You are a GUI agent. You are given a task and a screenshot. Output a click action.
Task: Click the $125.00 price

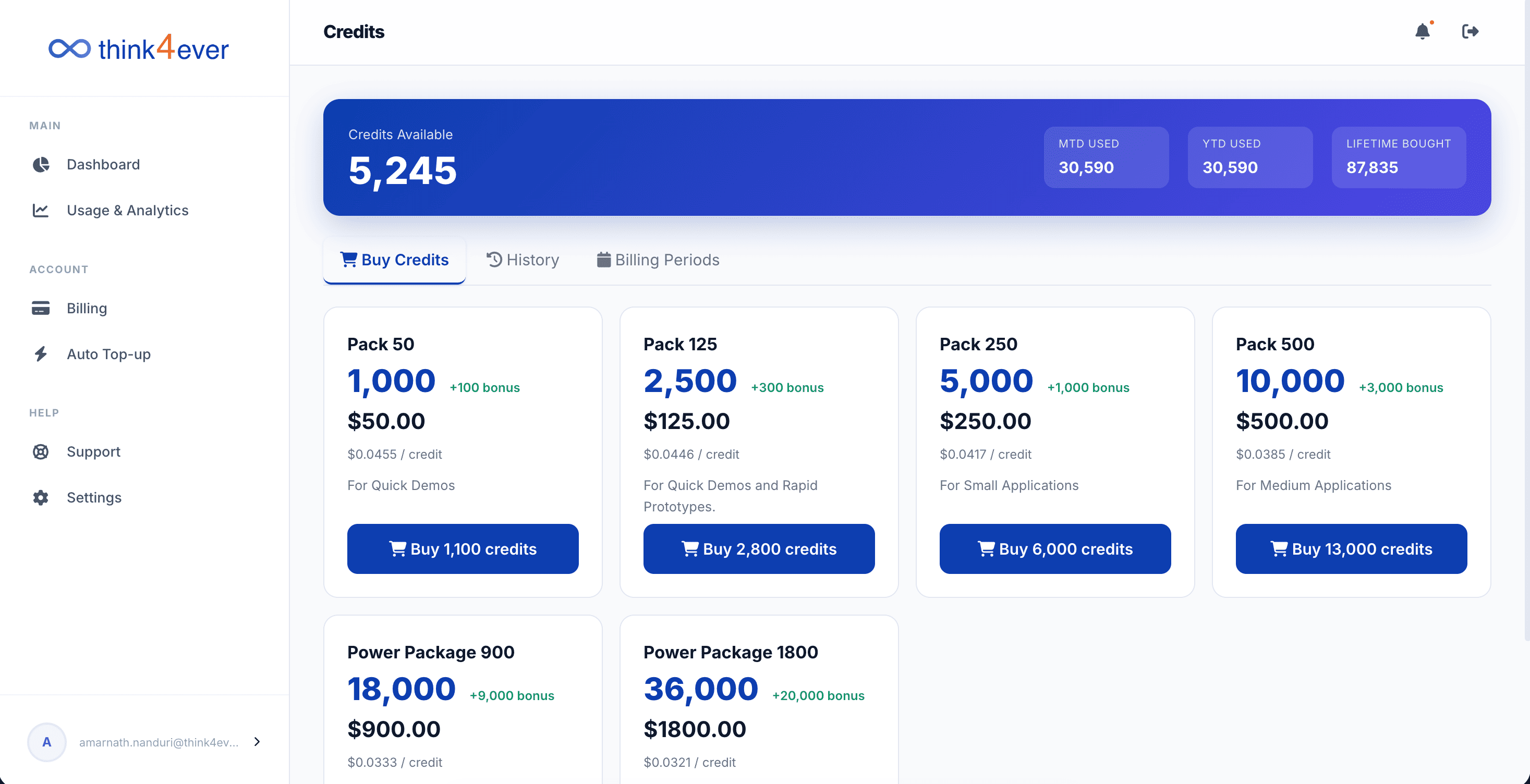click(x=687, y=421)
